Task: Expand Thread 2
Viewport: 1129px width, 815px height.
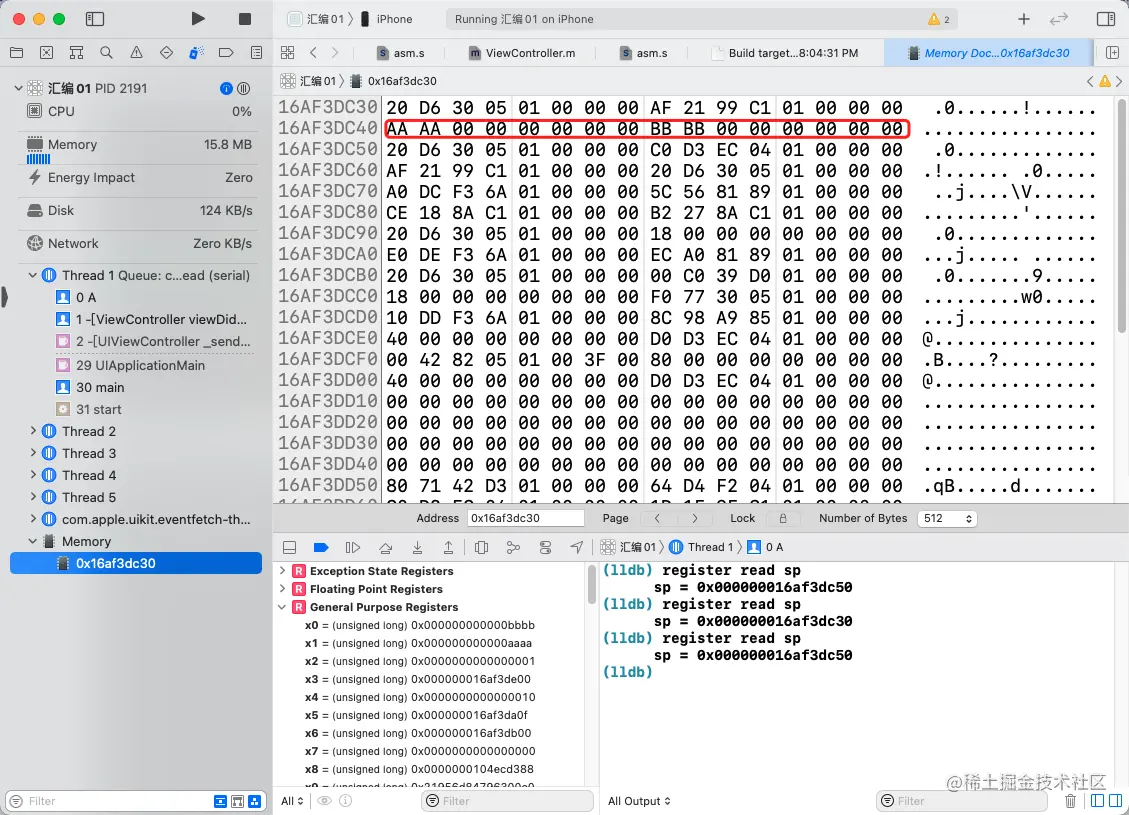Action: 32,431
